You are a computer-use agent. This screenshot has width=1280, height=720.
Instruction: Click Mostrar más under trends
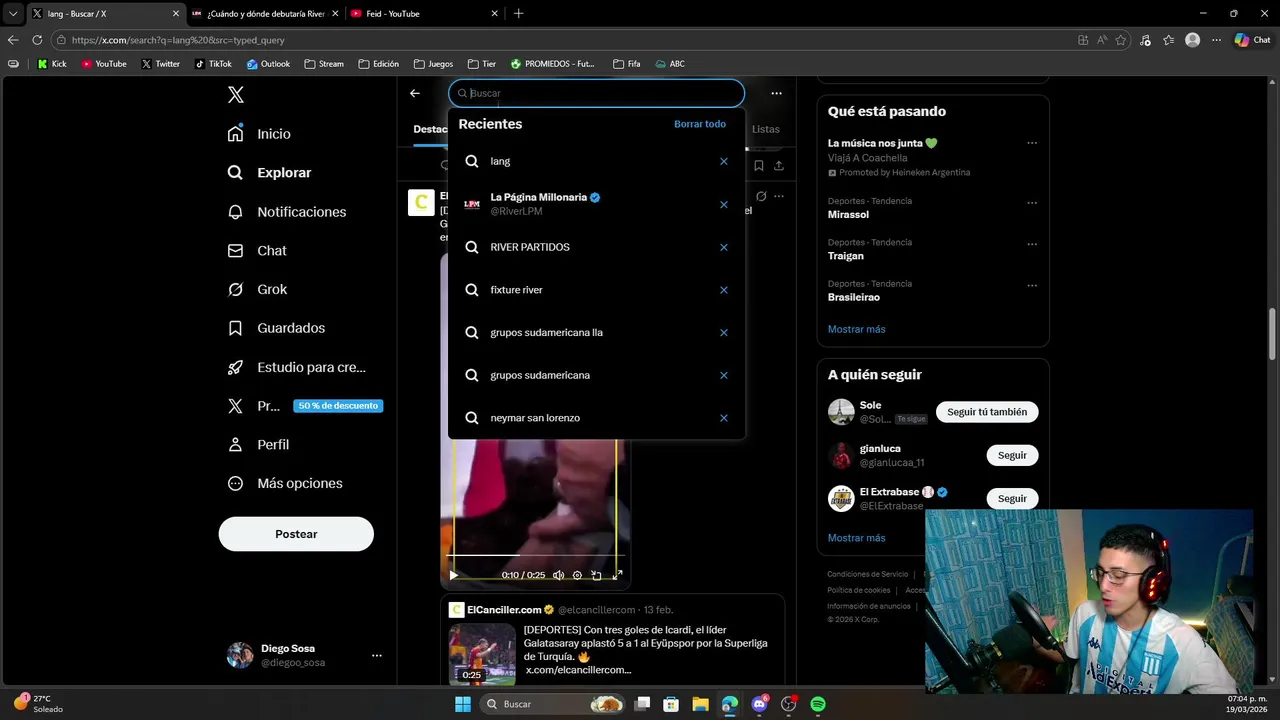[856, 329]
